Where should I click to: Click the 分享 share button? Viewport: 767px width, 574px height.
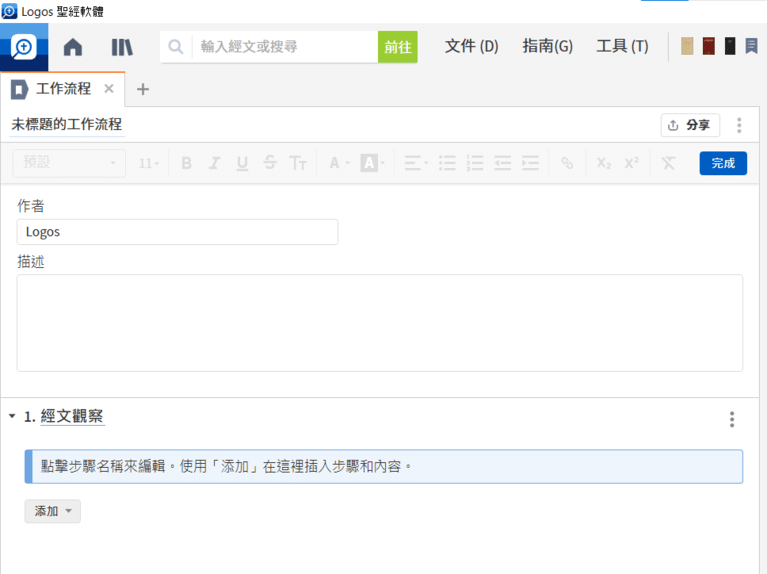coord(690,125)
